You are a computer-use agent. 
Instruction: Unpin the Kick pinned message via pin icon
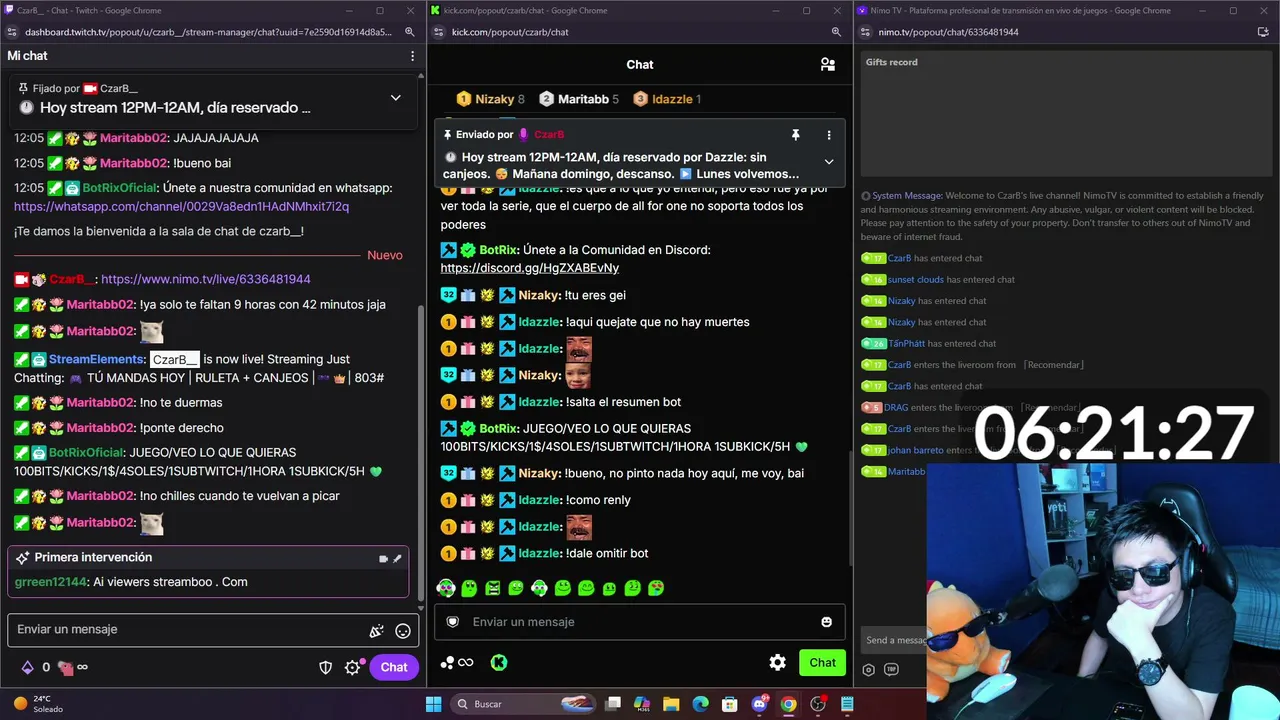point(796,135)
